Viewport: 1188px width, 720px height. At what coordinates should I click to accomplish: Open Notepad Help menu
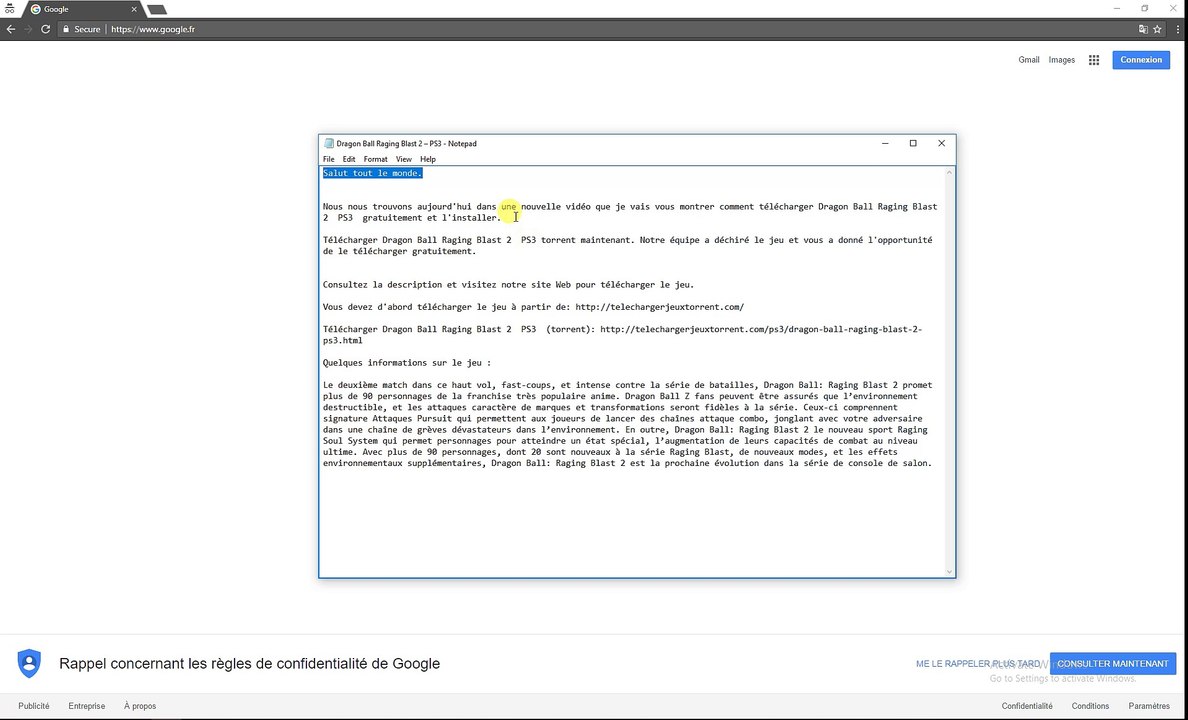428,159
